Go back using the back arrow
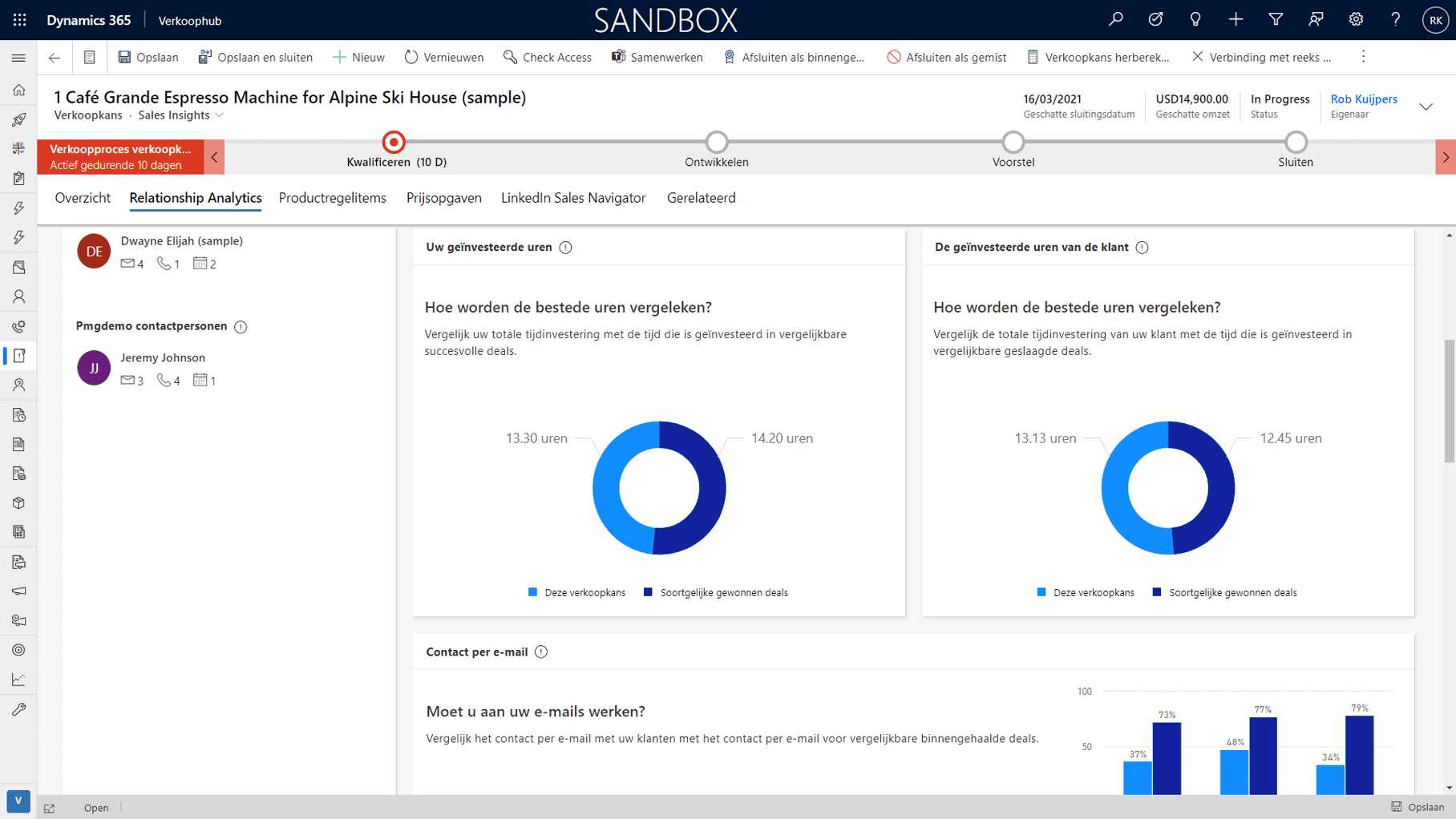Viewport: 1456px width, 819px height. tap(55, 58)
